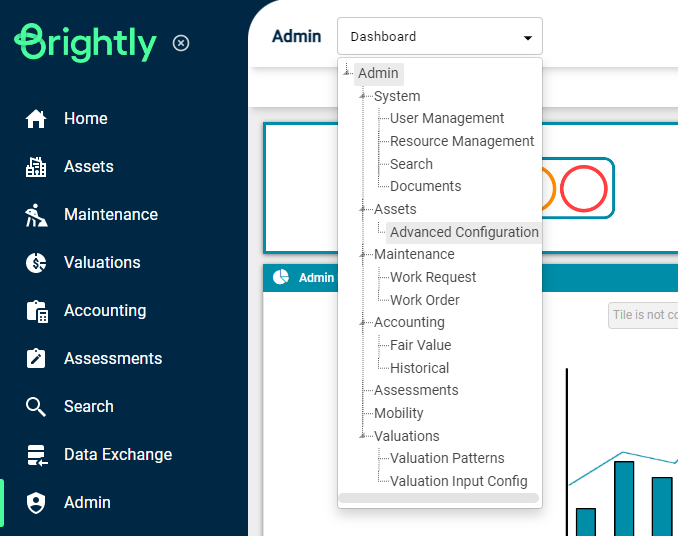The height and width of the screenshot is (536, 678).
Task: Click the Assessments clipboard pencil icon
Action: coord(36,358)
